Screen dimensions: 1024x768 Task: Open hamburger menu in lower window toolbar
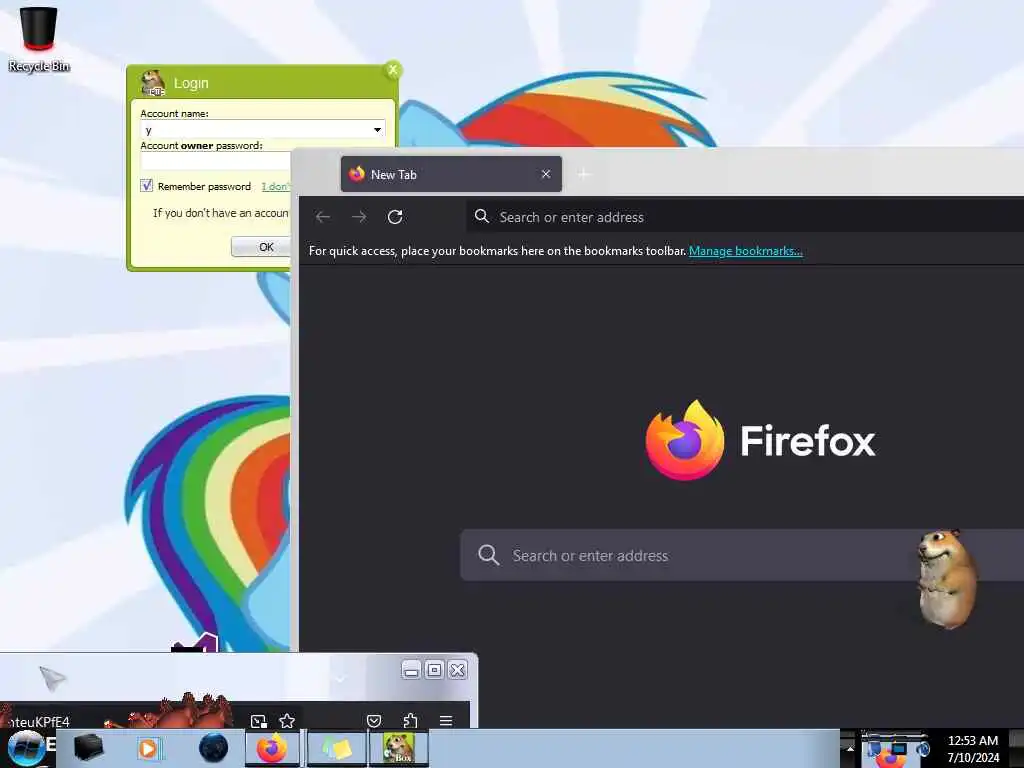pos(446,721)
